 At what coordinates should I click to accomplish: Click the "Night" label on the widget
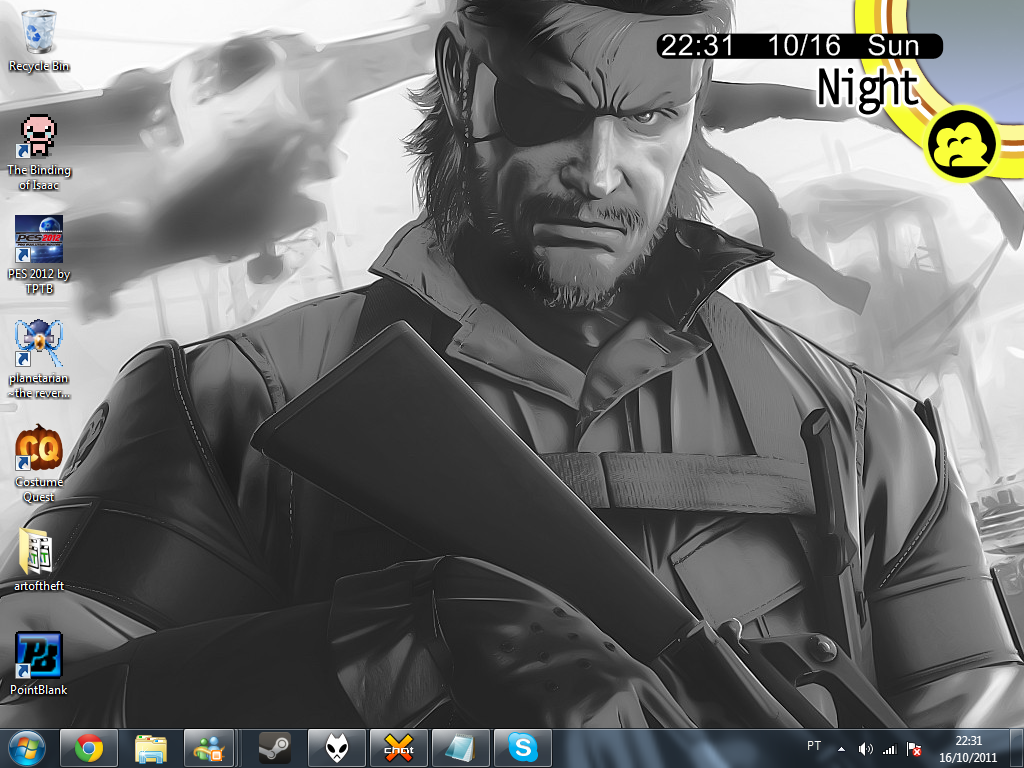(x=867, y=88)
